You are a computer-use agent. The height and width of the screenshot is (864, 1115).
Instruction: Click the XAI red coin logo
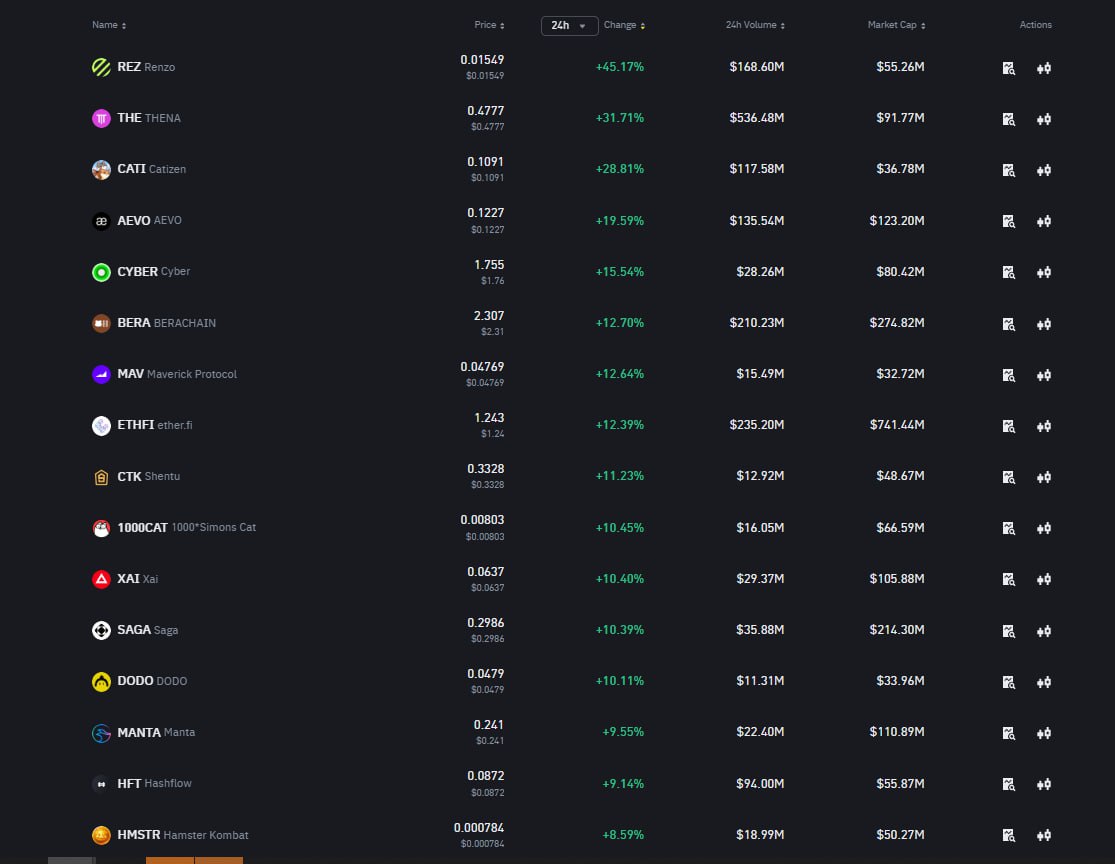(101, 579)
